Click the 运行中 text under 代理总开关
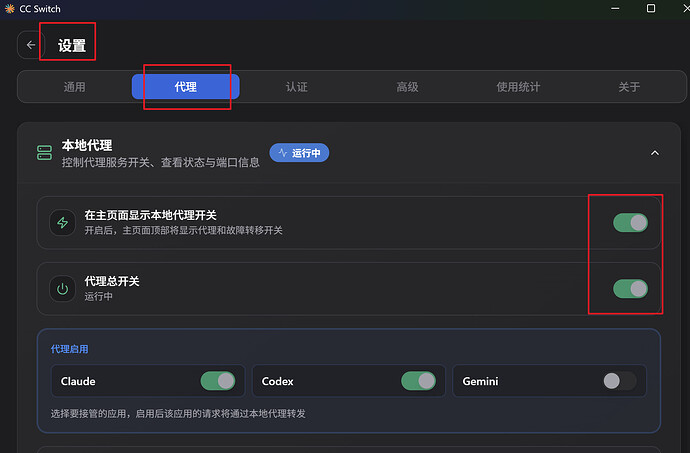The width and height of the screenshot is (690, 453). [99, 296]
